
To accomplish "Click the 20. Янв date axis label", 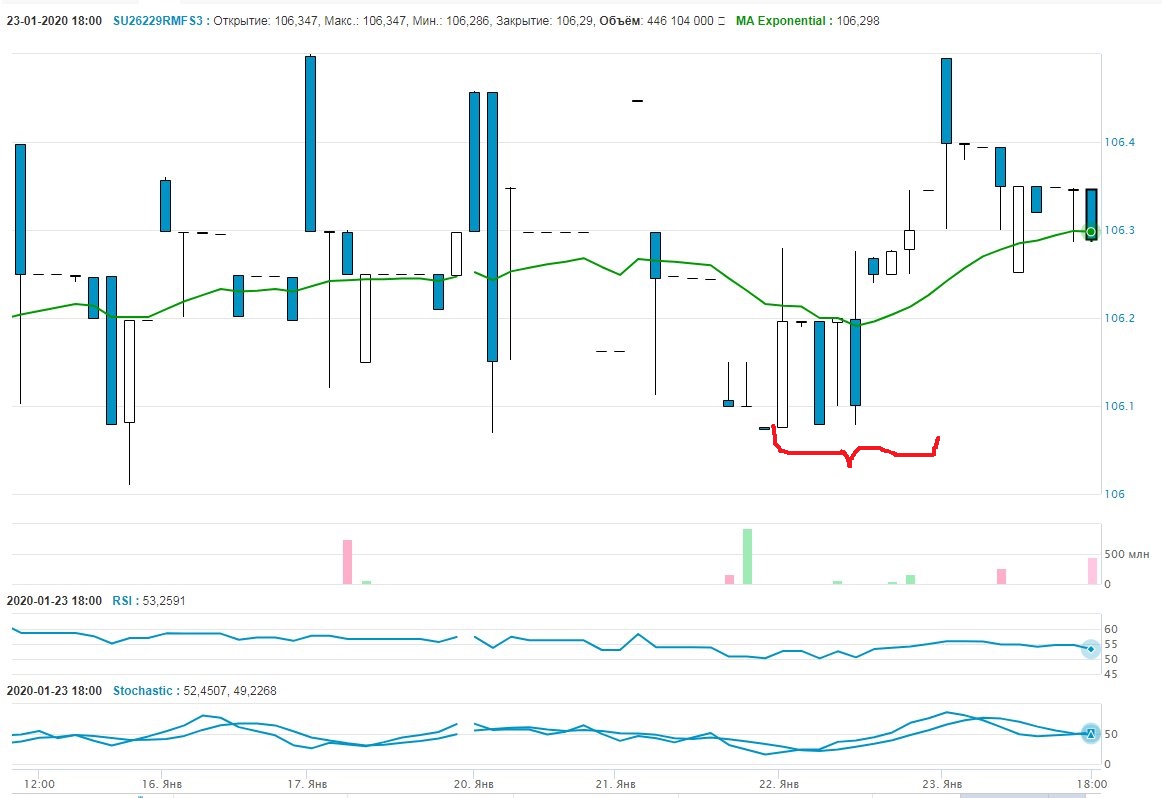I will coord(474,784).
